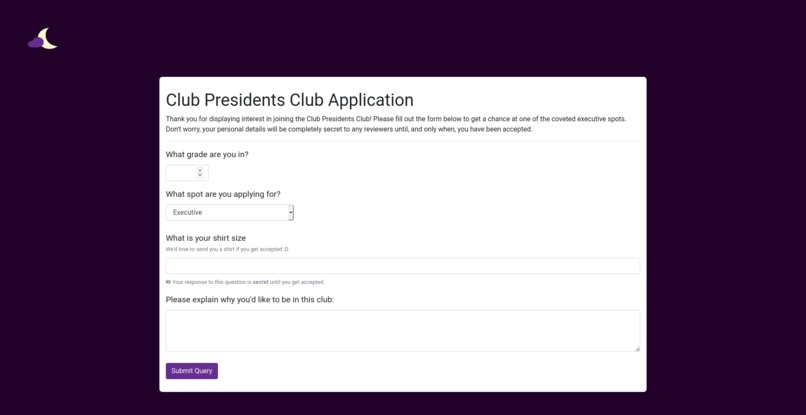Focus the grade number field
The image size is (806, 415).
(187, 173)
